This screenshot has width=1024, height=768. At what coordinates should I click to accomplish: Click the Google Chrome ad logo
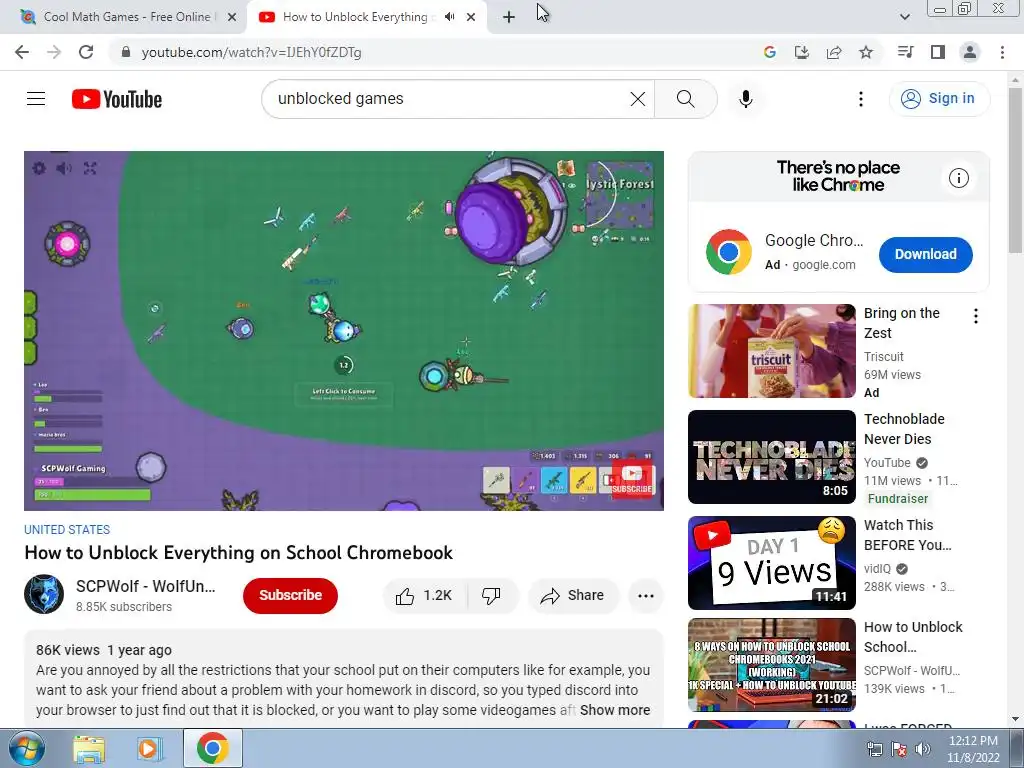click(x=729, y=252)
